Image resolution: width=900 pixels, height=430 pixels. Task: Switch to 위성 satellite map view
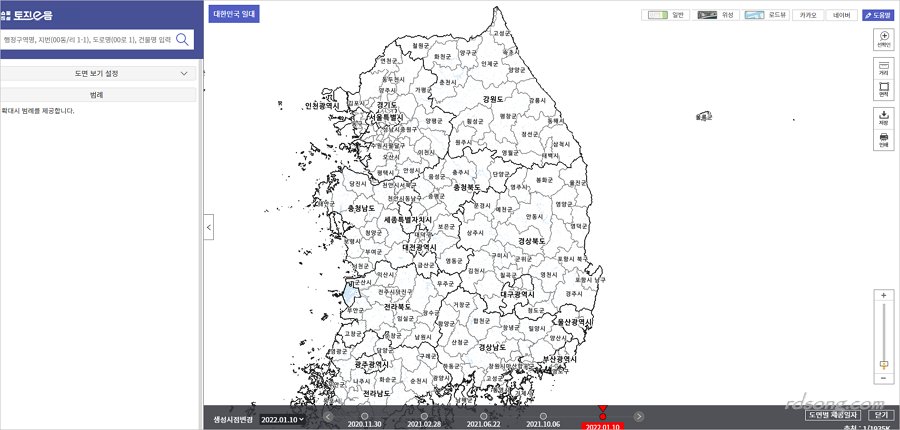[x=716, y=16]
